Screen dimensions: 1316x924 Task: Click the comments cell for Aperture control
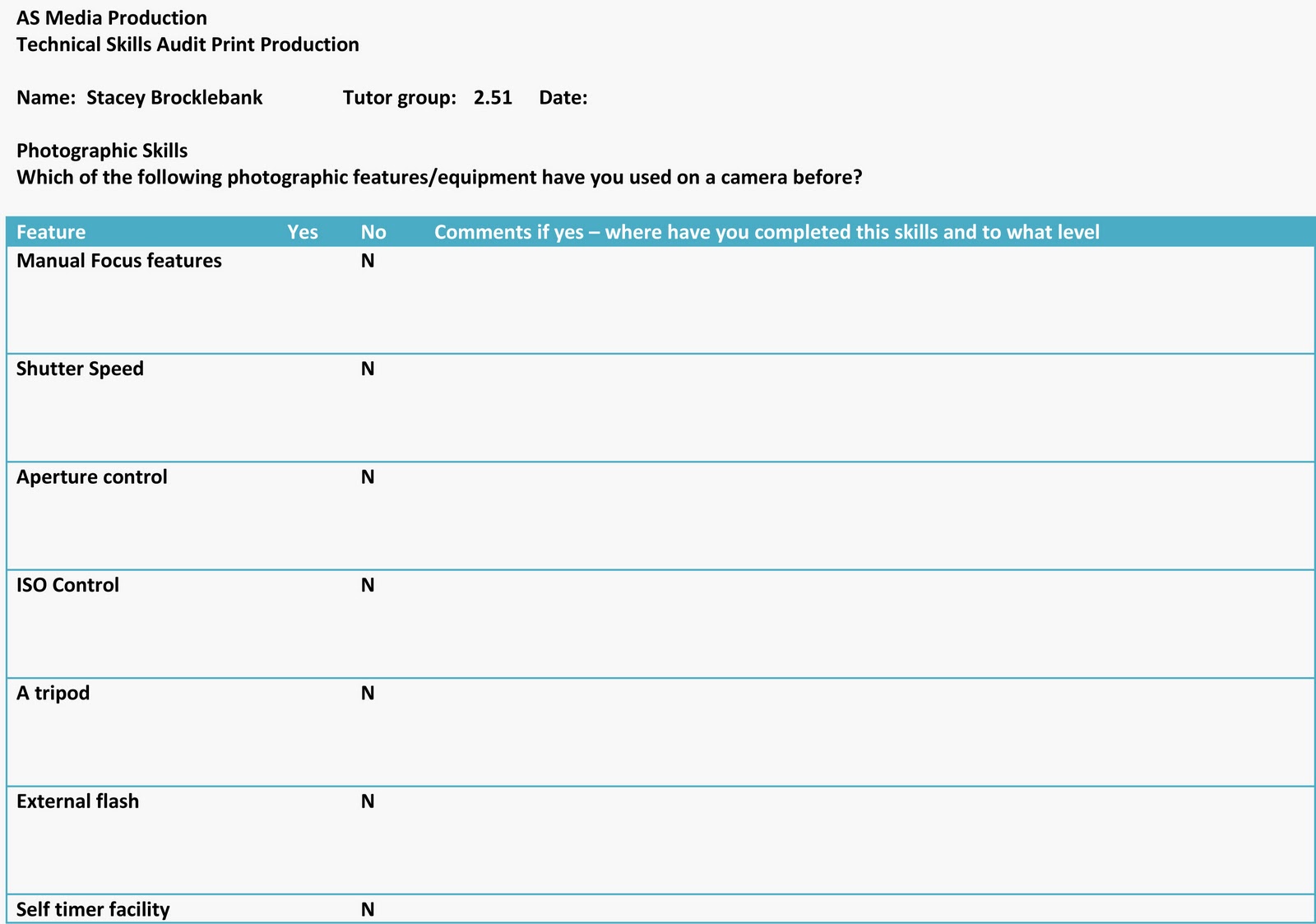[870, 516]
